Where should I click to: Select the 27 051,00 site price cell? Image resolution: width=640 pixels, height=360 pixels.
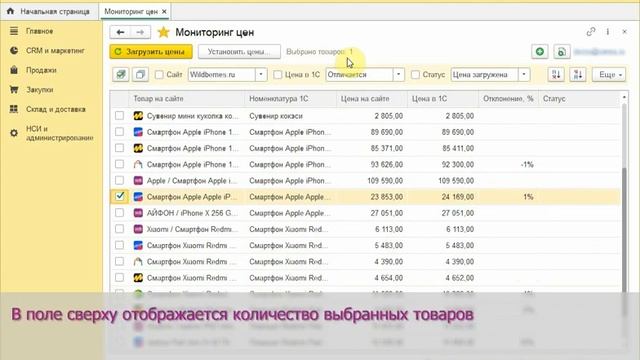[372, 213]
